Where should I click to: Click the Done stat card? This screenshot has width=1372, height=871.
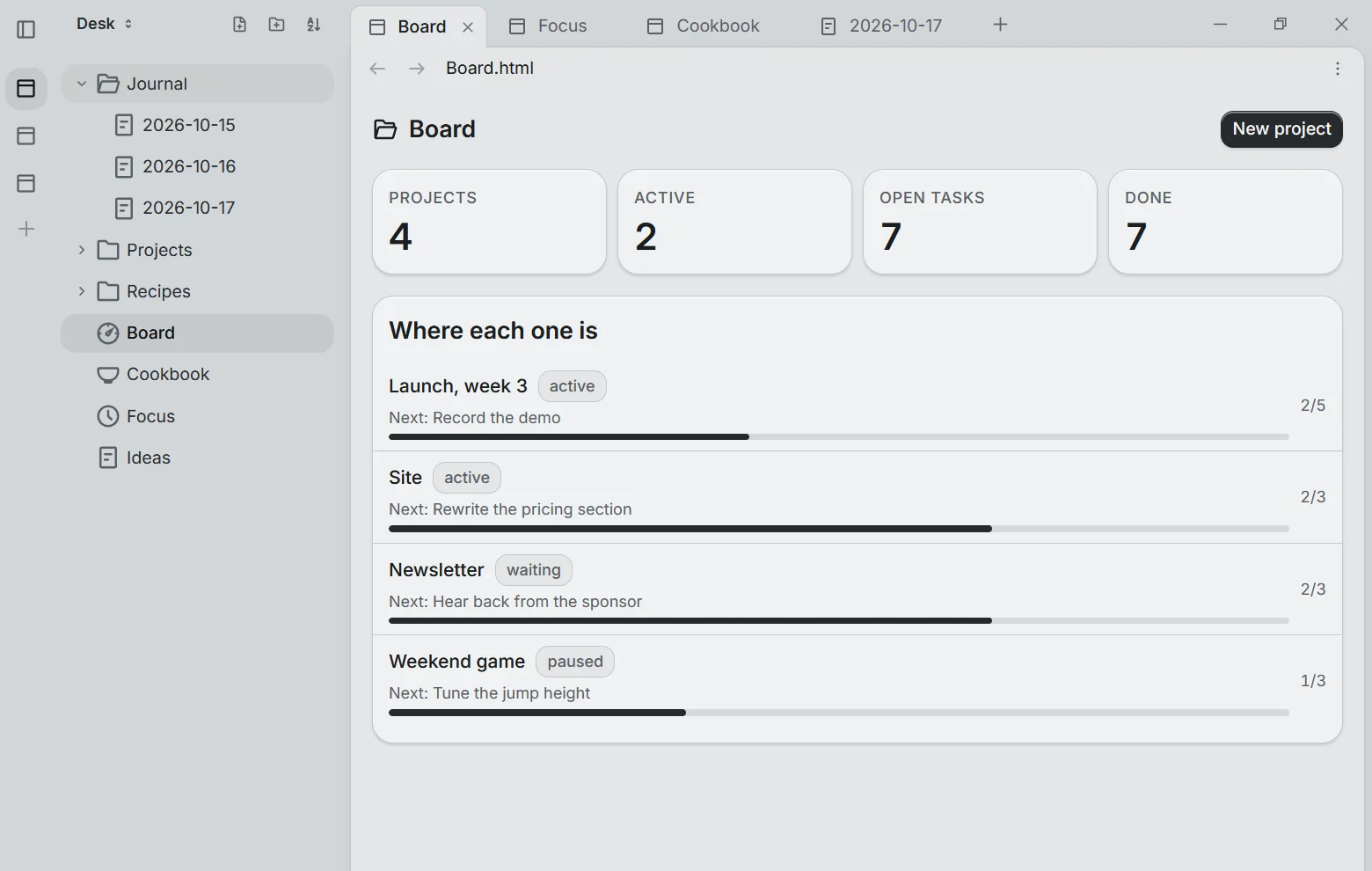(x=1225, y=222)
